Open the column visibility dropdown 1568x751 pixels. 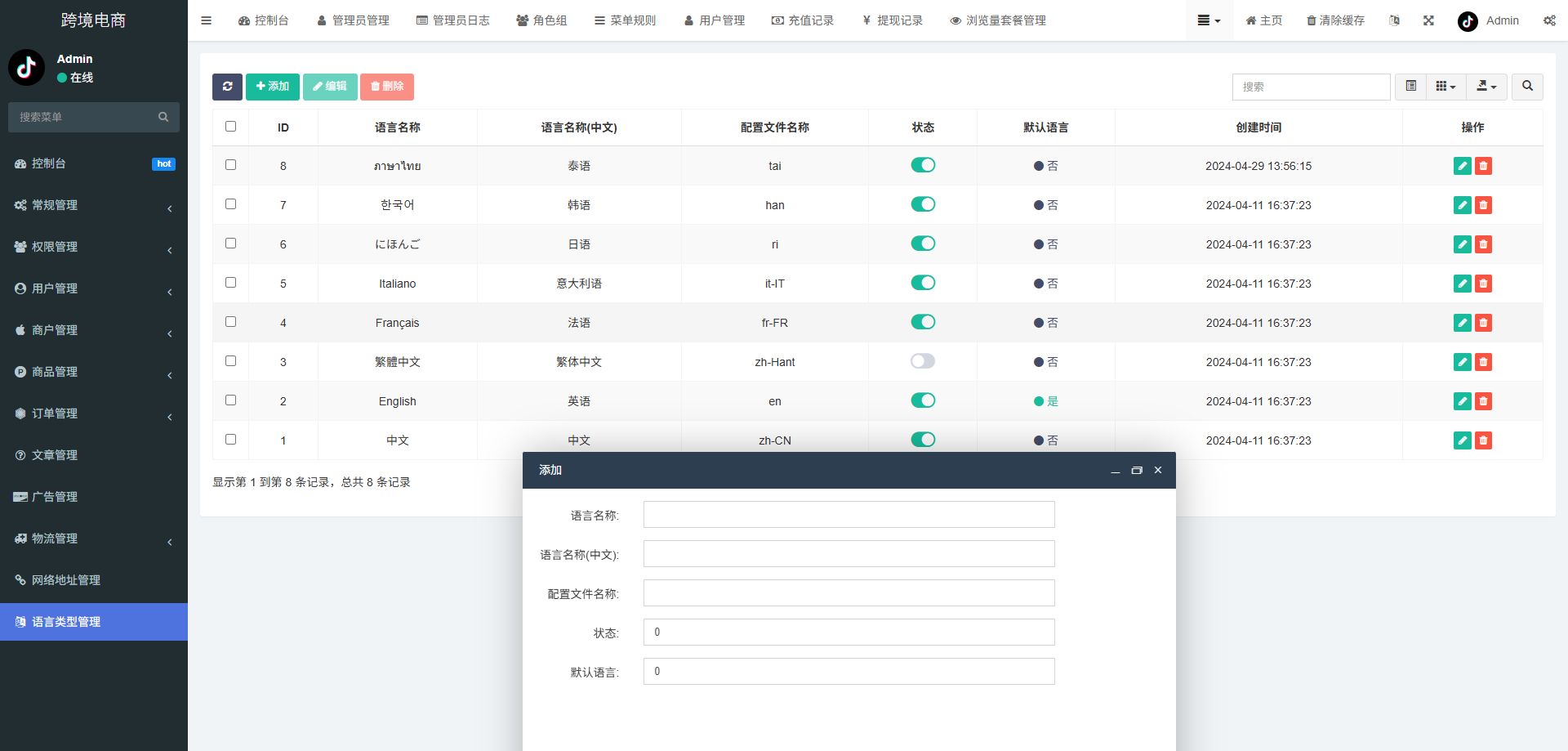[x=1445, y=87]
